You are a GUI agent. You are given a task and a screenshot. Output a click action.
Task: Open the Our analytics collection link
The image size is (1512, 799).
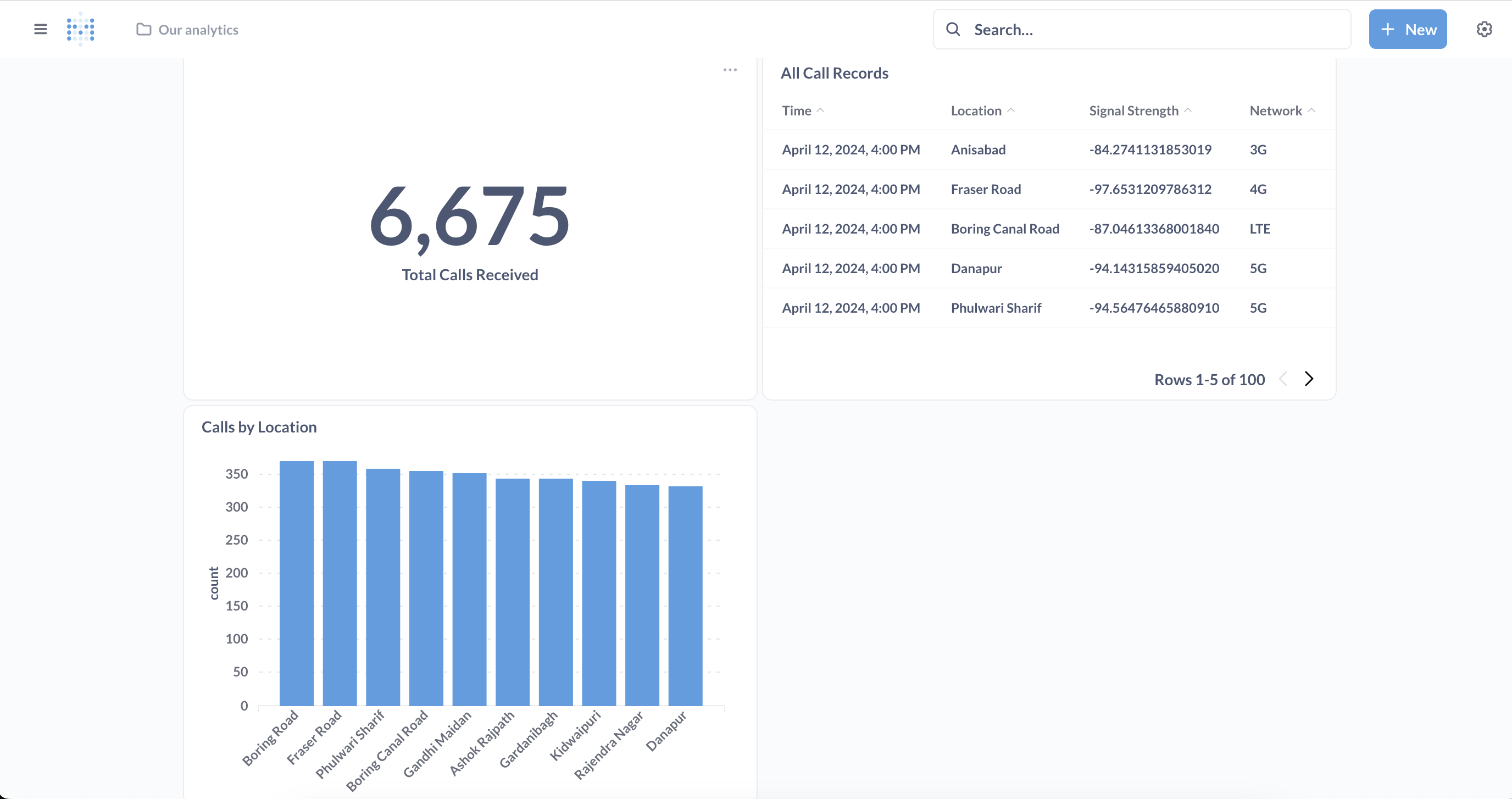(x=198, y=29)
